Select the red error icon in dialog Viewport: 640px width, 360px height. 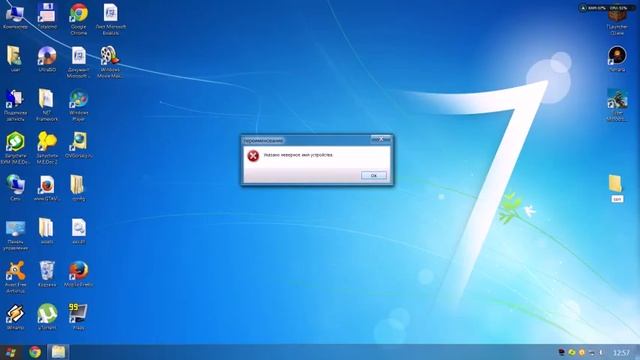(253, 156)
